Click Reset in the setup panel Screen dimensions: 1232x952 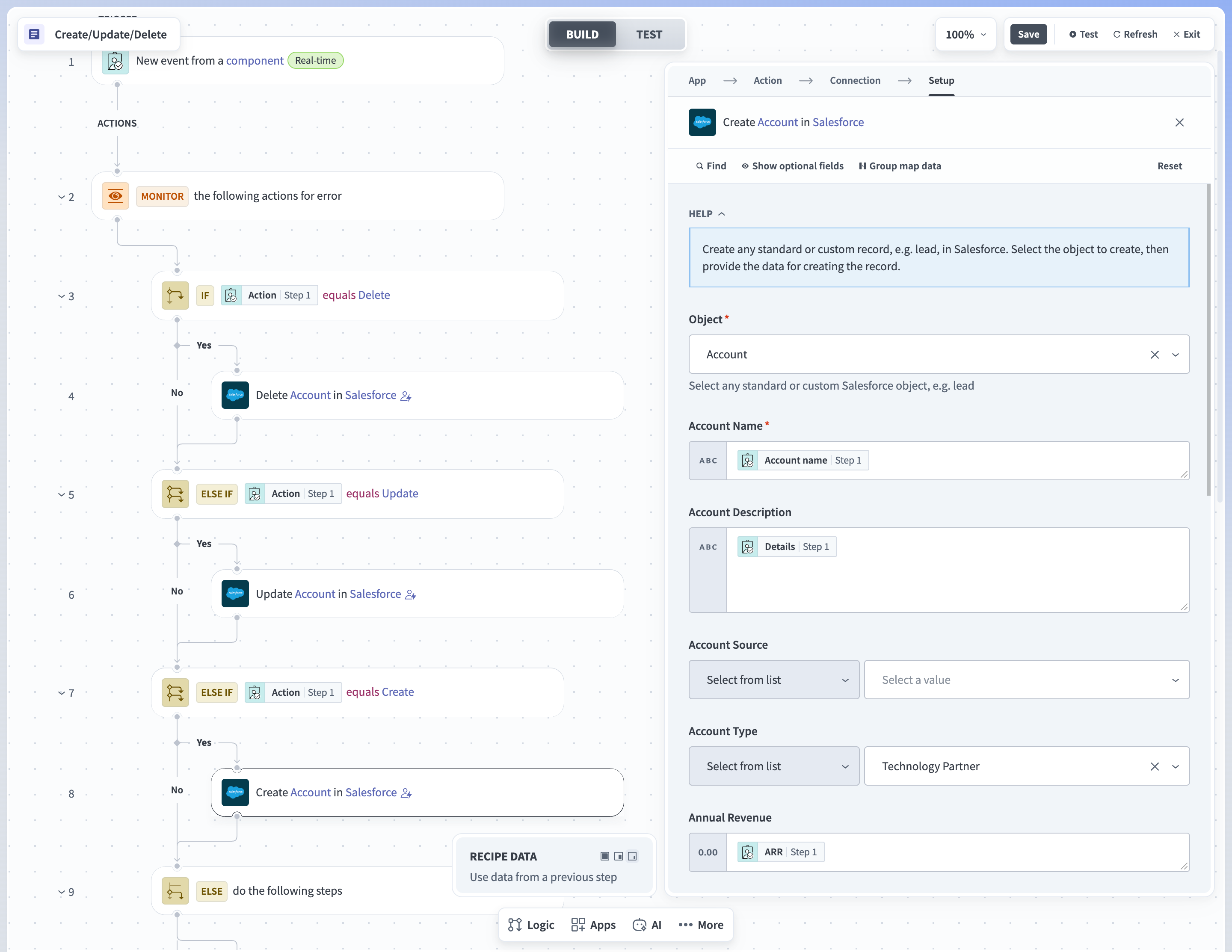pyautogui.click(x=1170, y=166)
